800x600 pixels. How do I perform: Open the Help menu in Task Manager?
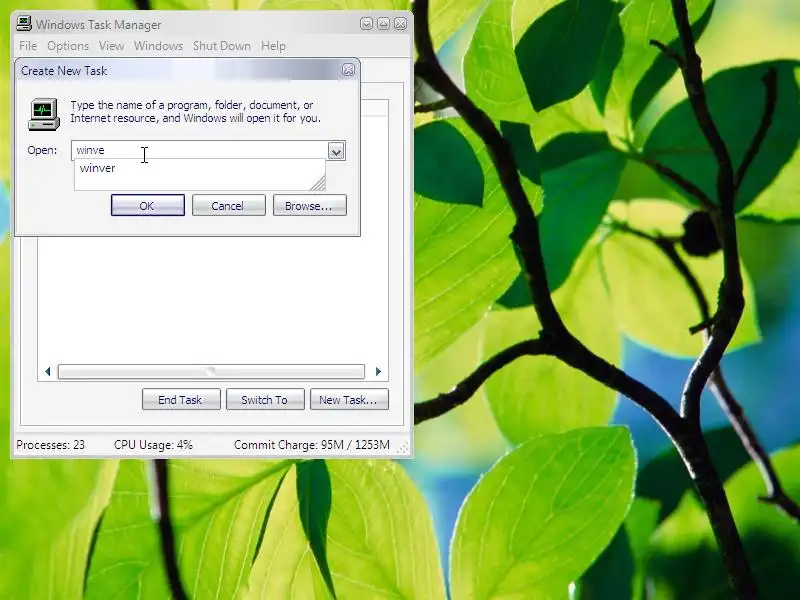point(273,46)
